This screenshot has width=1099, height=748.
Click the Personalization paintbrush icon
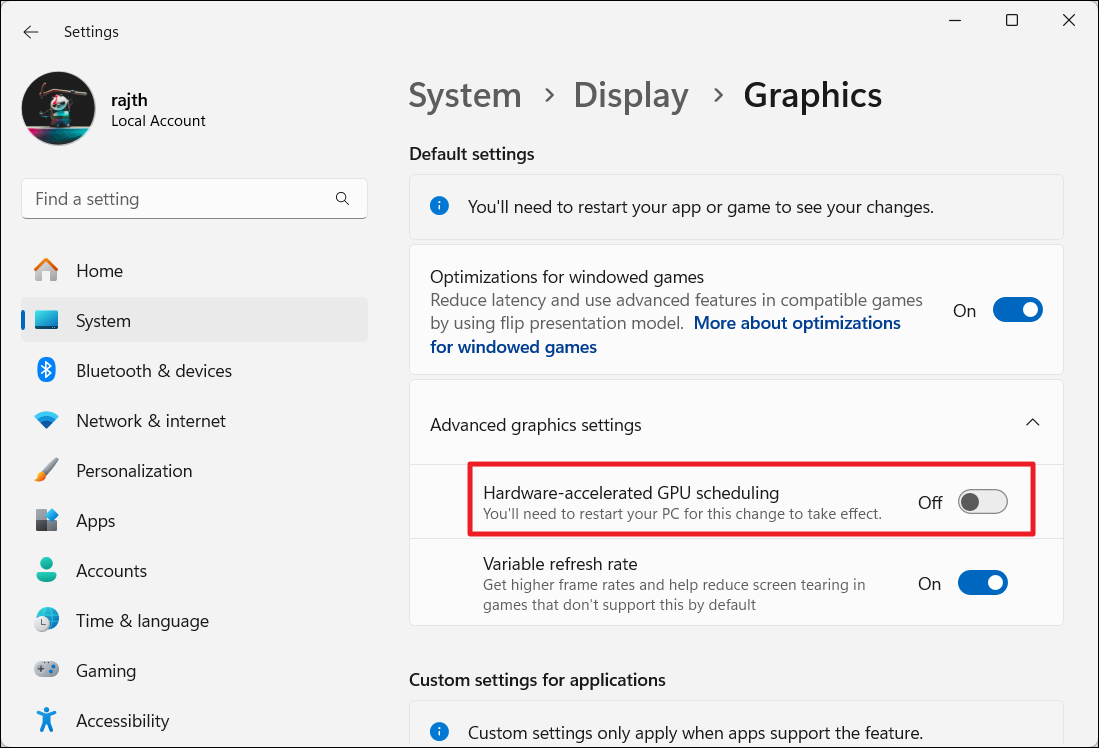click(46, 471)
